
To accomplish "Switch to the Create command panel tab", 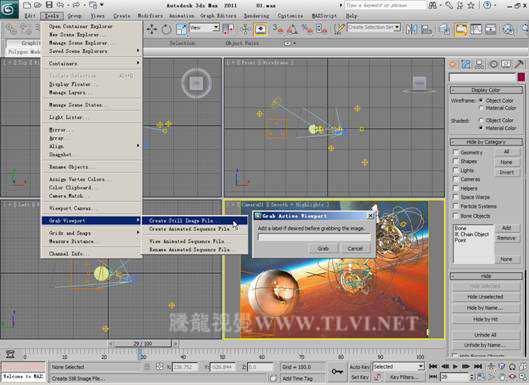I will tap(453, 64).
